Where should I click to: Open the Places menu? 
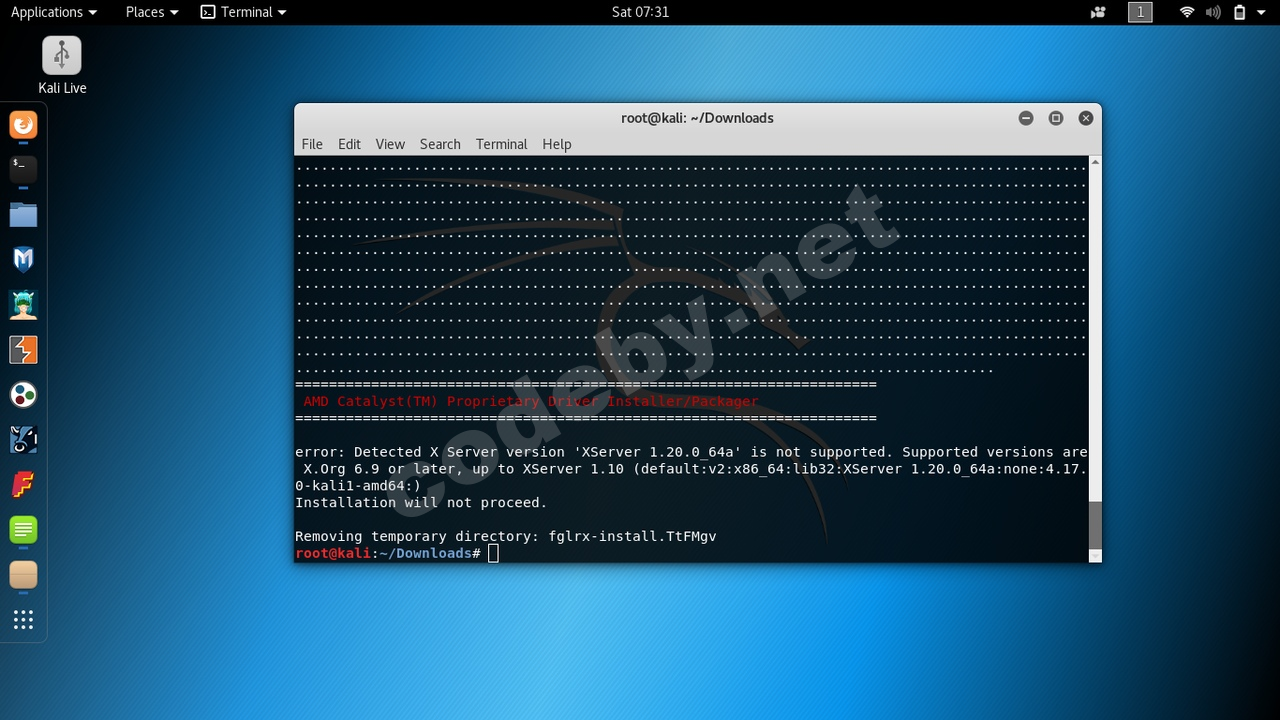[x=152, y=12]
